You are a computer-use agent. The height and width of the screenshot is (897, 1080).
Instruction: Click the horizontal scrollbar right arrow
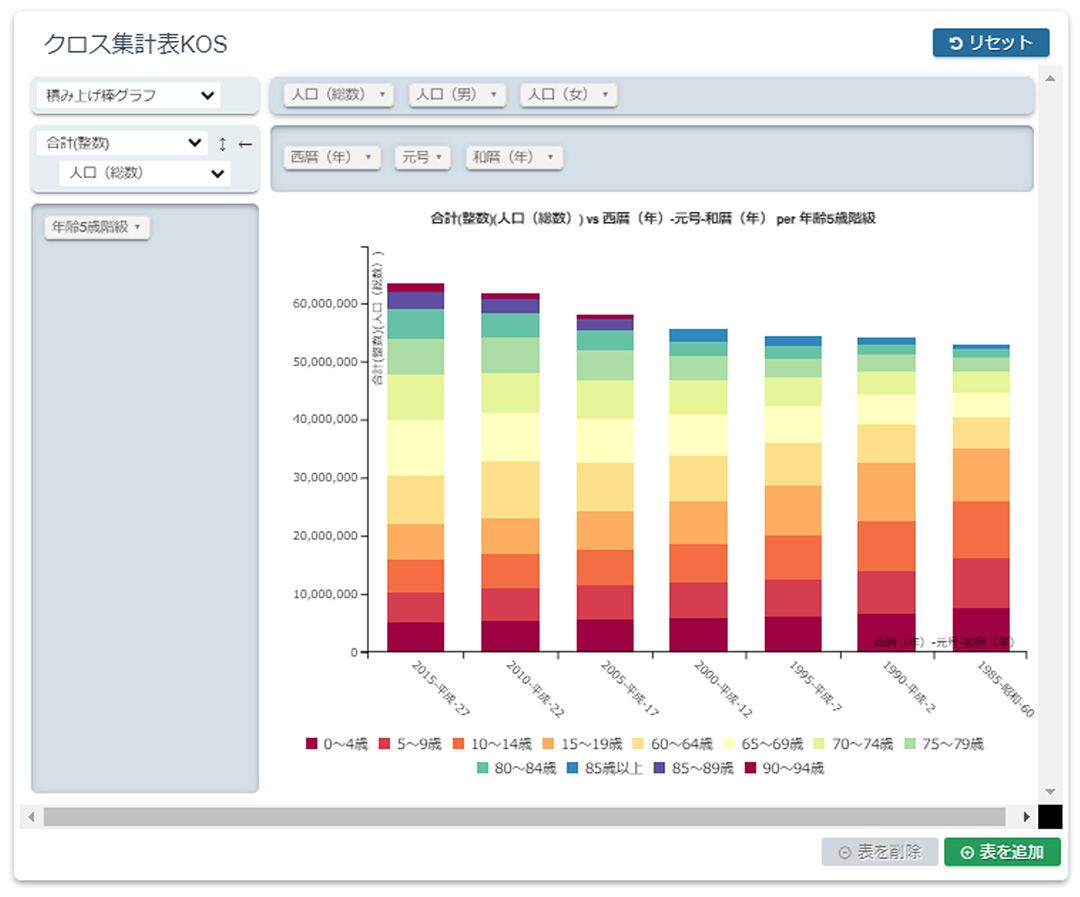1025,817
